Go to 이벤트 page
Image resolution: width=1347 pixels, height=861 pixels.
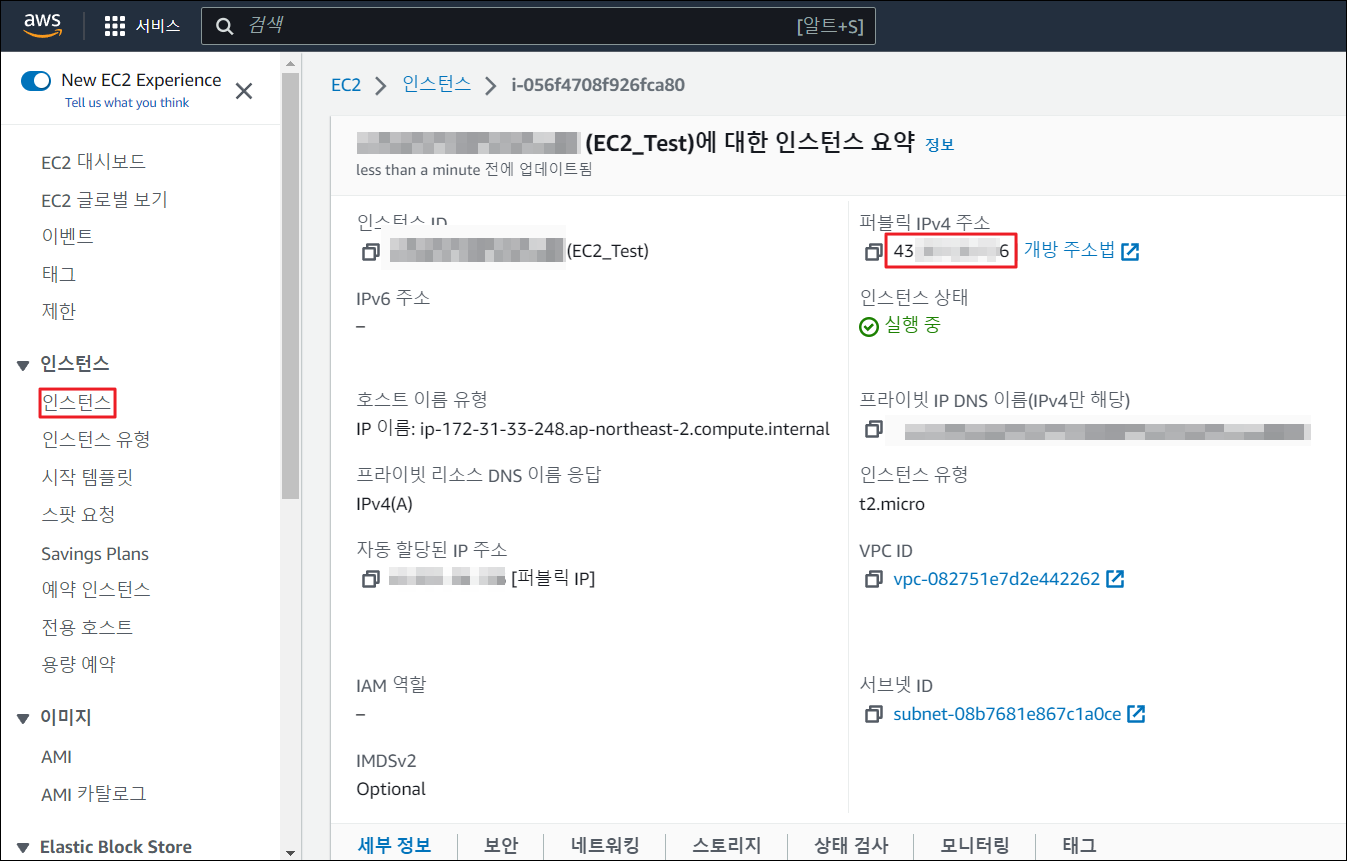tap(67, 236)
